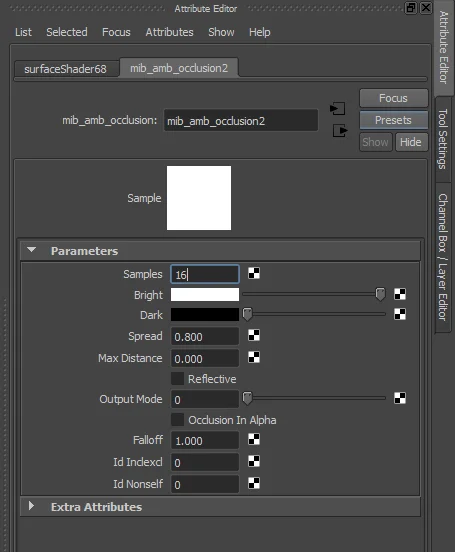Click the map button next to Falloff
Viewport: 455px width, 552px height.
254,439
